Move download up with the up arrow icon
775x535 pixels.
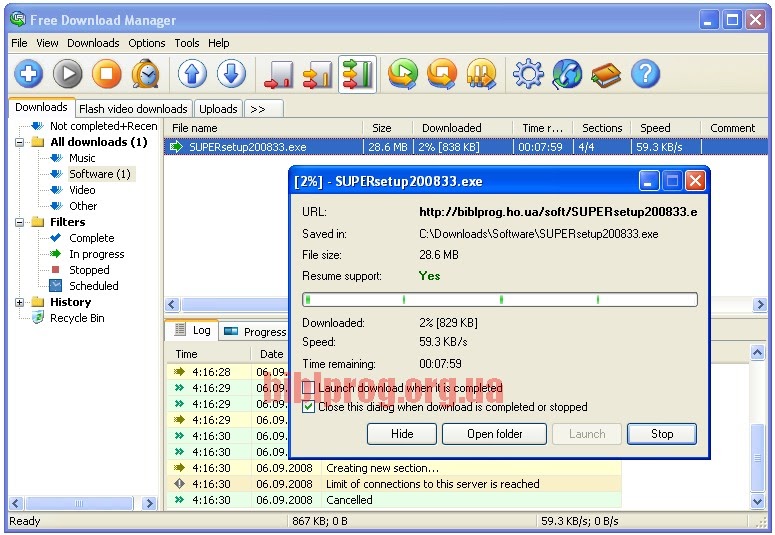point(192,74)
